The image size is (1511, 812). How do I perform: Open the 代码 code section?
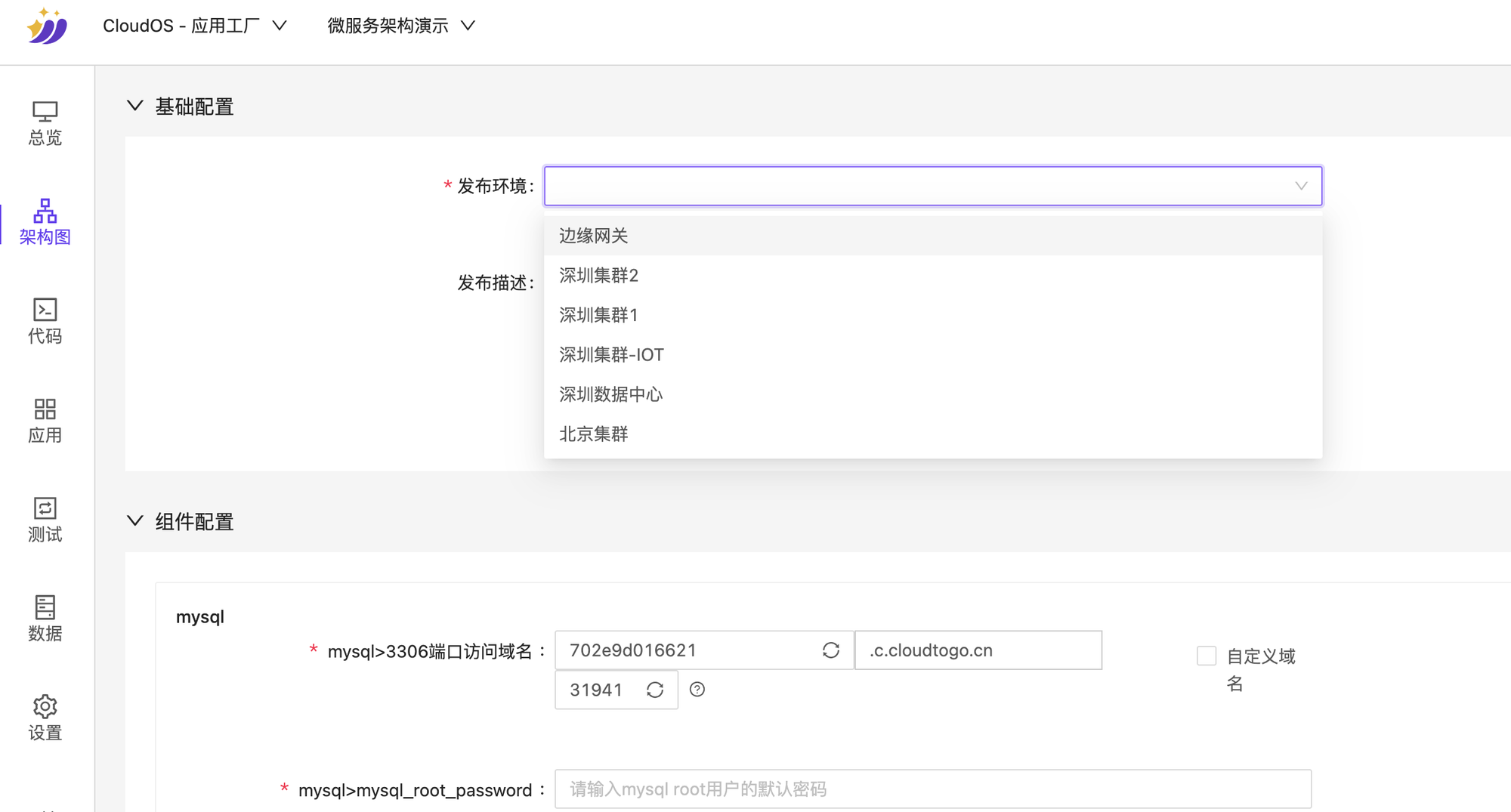[x=45, y=321]
